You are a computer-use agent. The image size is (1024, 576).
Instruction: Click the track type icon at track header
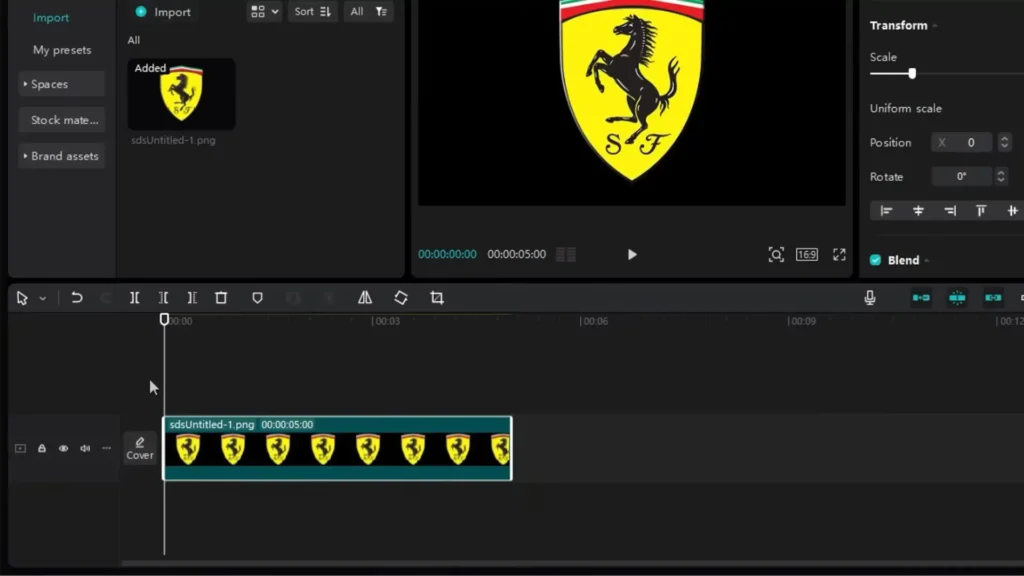(20, 449)
